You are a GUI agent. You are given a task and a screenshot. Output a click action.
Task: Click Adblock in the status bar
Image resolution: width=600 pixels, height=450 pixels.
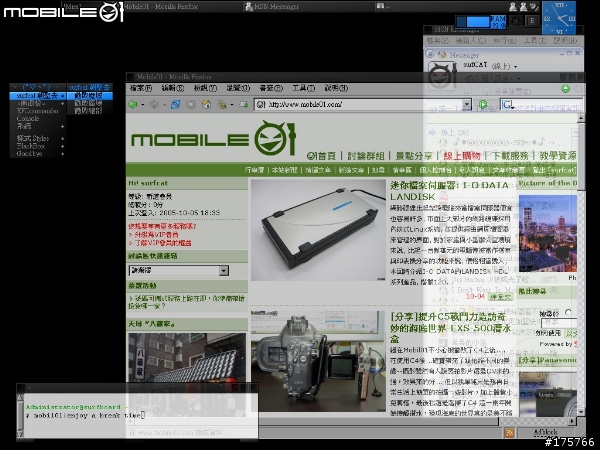pyautogui.click(x=546, y=432)
